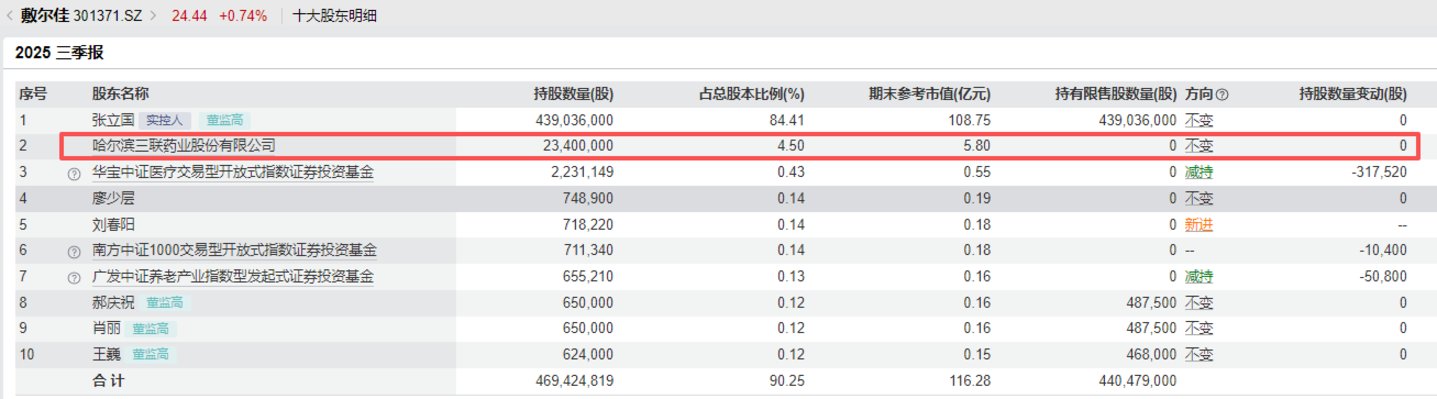This screenshot has height=399, width=1437.
Task: Click the total market value 116.28
Action: (971, 381)
